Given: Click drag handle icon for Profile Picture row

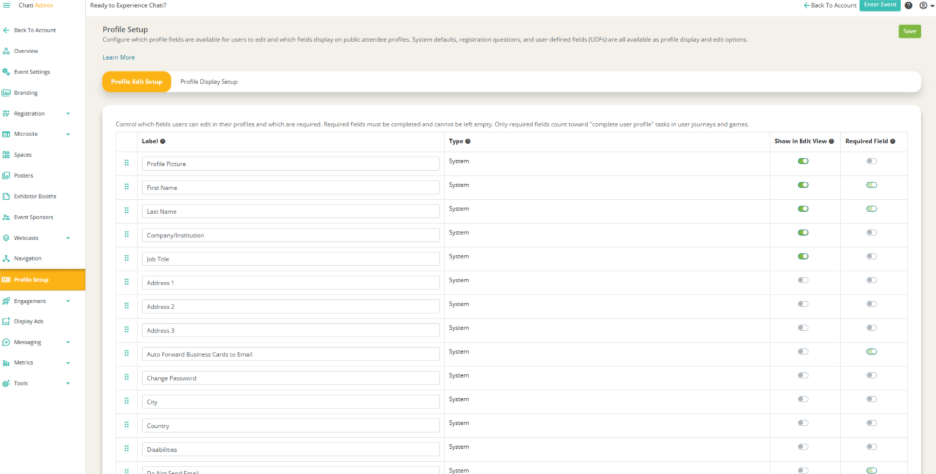Looking at the screenshot, I should 127,162.
